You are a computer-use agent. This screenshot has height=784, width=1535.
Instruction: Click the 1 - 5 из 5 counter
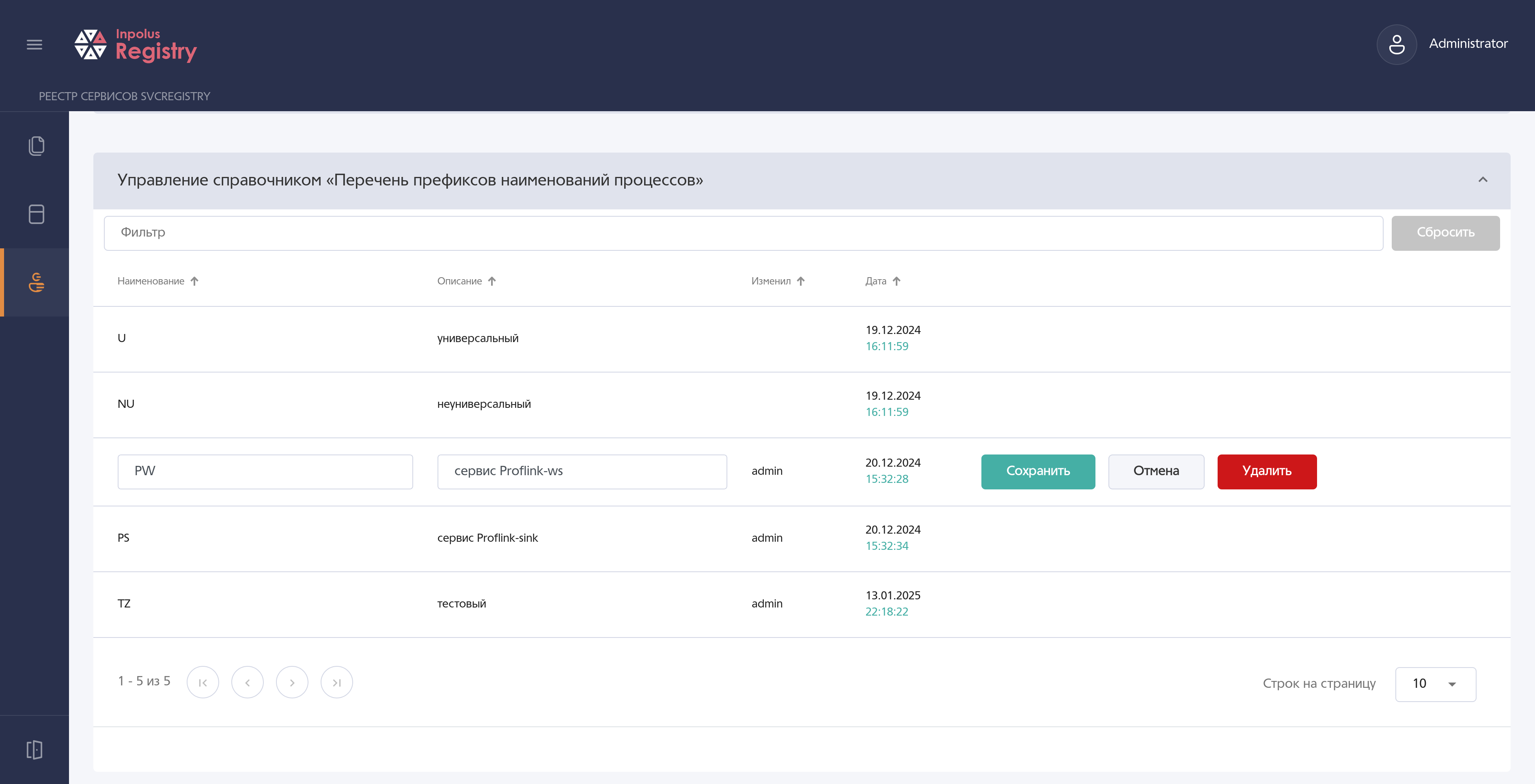click(x=144, y=681)
